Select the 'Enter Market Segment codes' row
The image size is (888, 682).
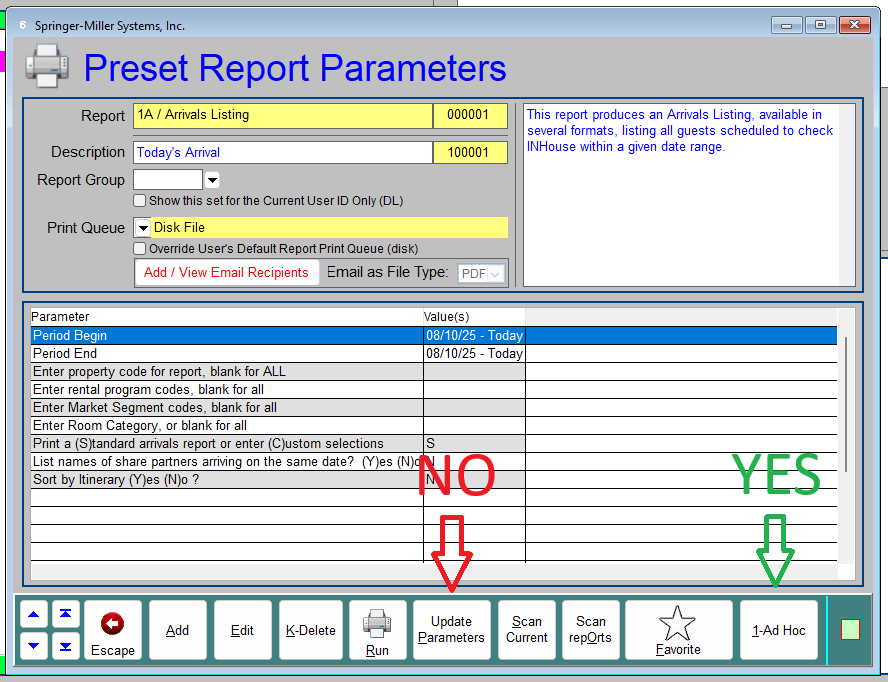226,407
